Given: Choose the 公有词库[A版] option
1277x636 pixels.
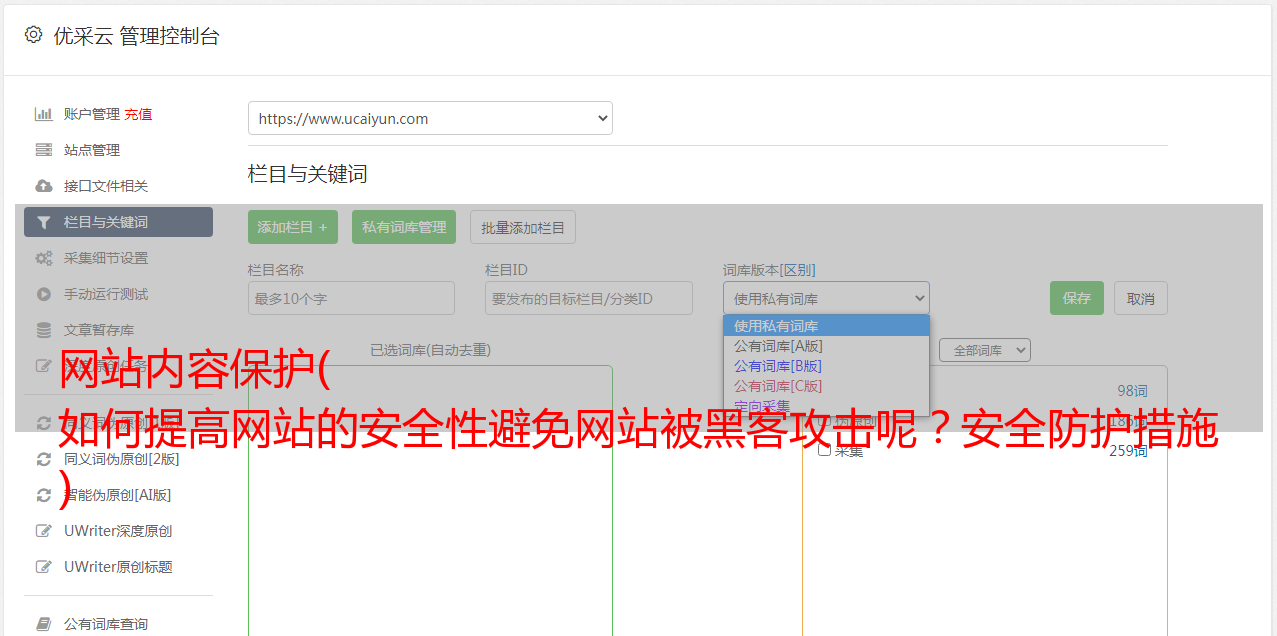Looking at the screenshot, I should tap(826, 346).
